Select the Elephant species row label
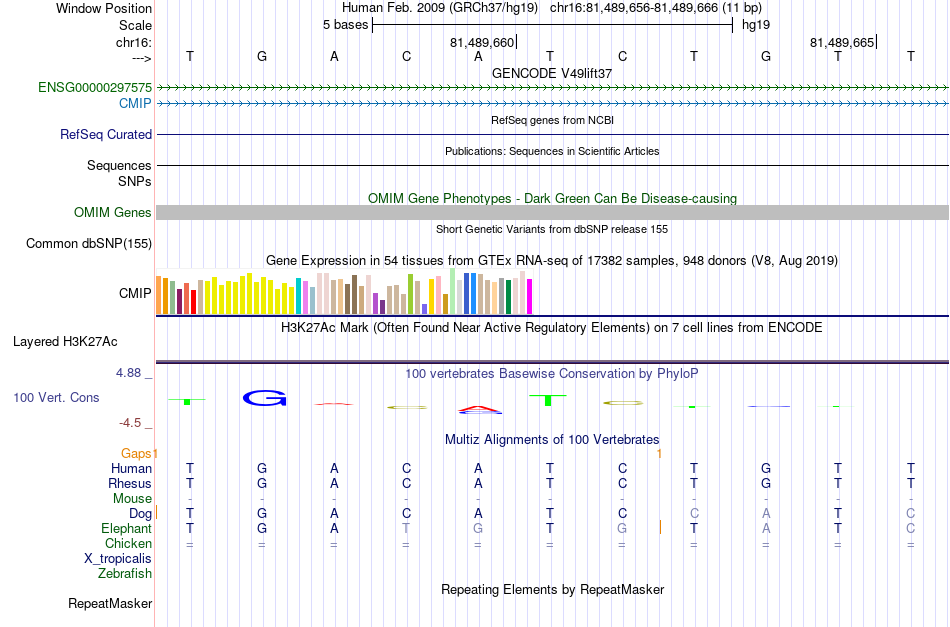This screenshot has height=627, width=950. [127, 528]
